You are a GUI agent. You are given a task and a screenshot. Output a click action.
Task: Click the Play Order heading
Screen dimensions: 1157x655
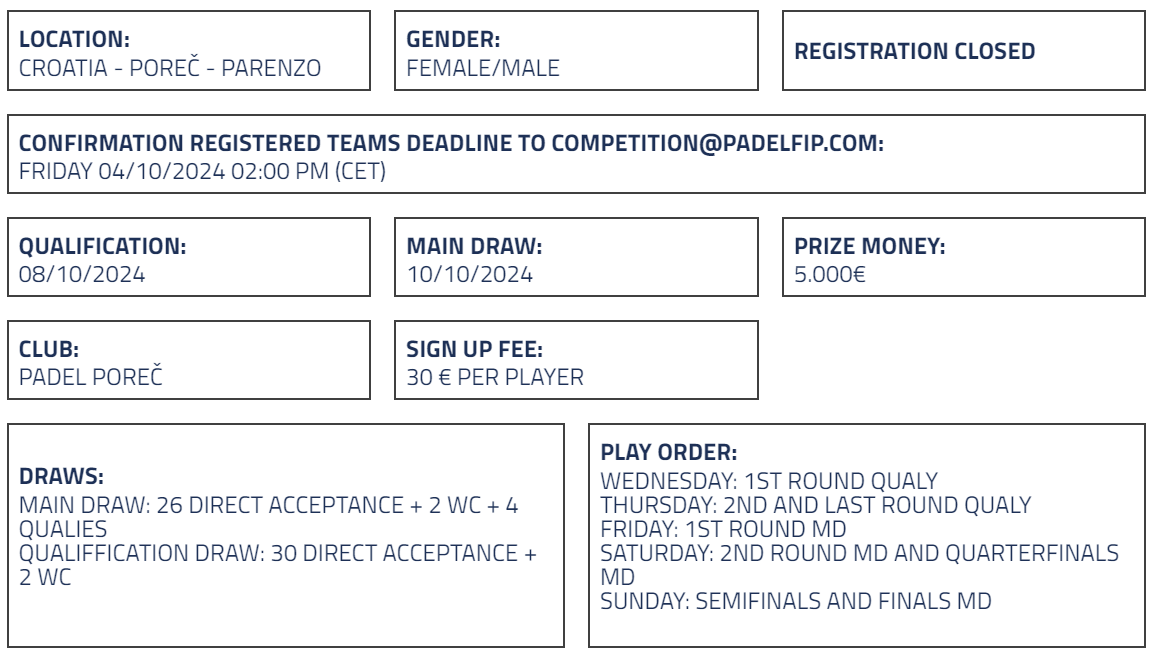pos(669,452)
